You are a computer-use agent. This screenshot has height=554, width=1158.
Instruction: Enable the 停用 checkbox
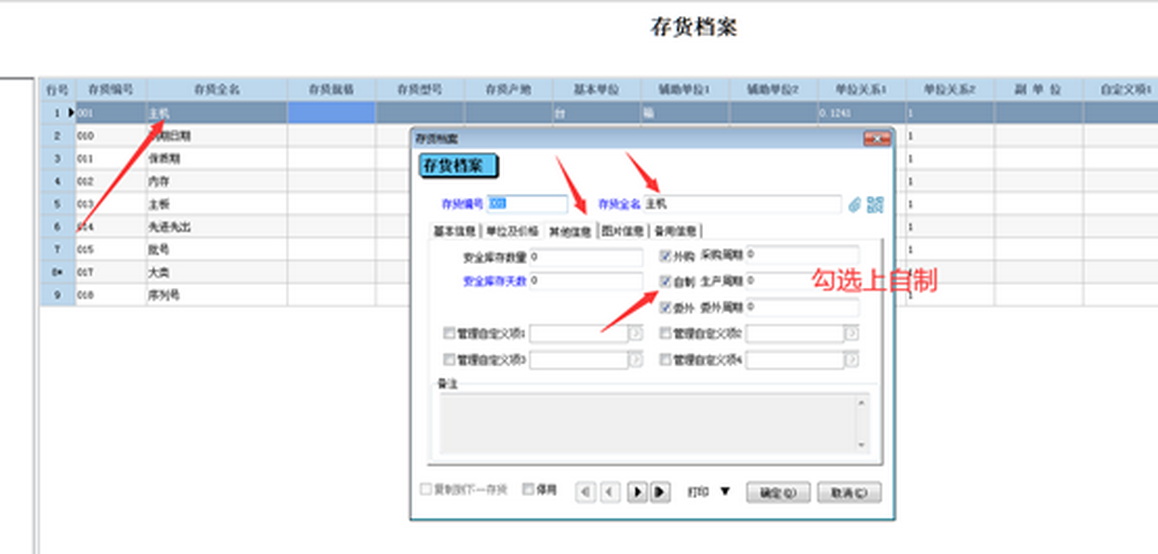pos(529,491)
